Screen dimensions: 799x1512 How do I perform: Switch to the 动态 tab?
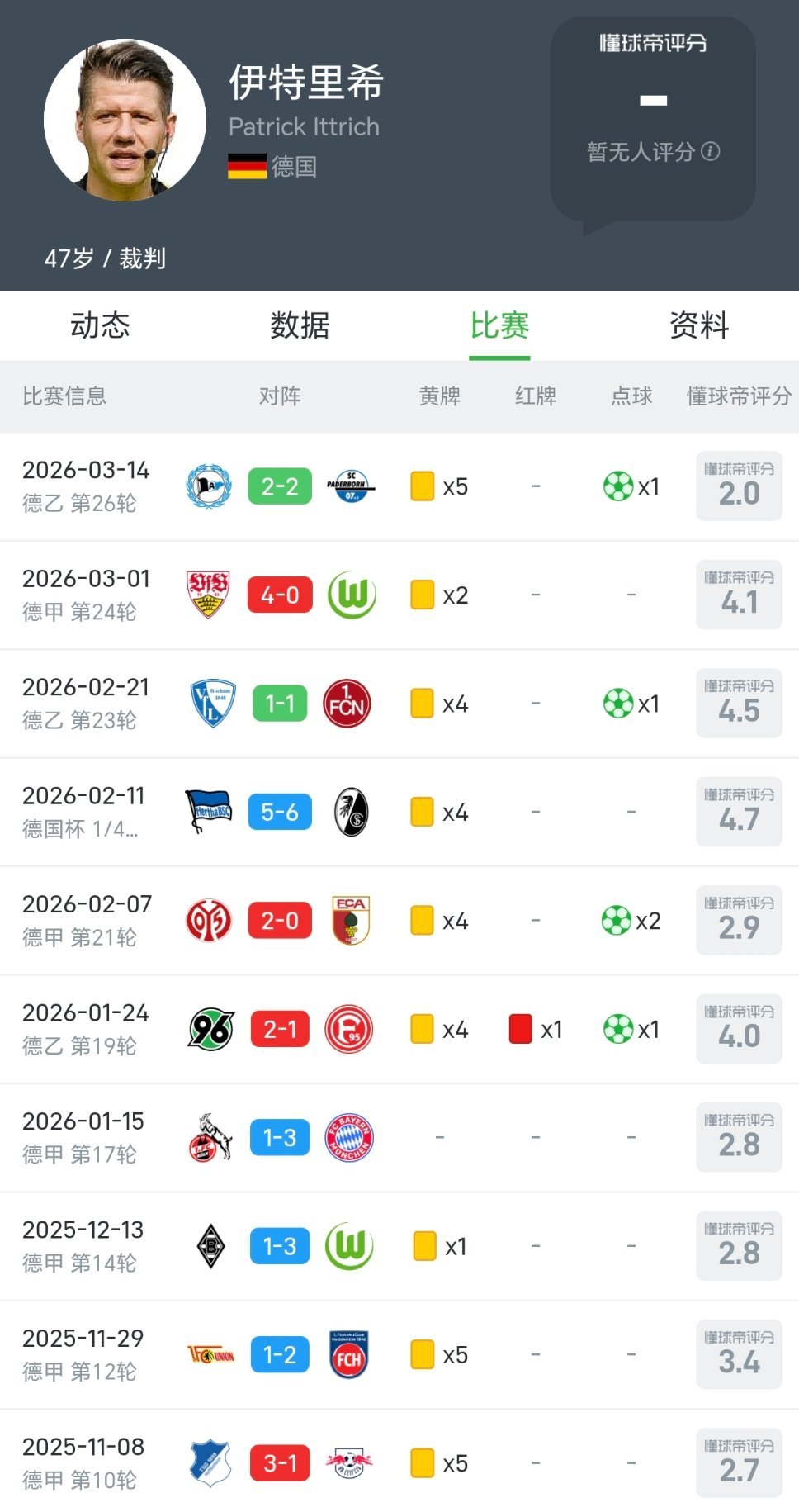(x=100, y=325)
